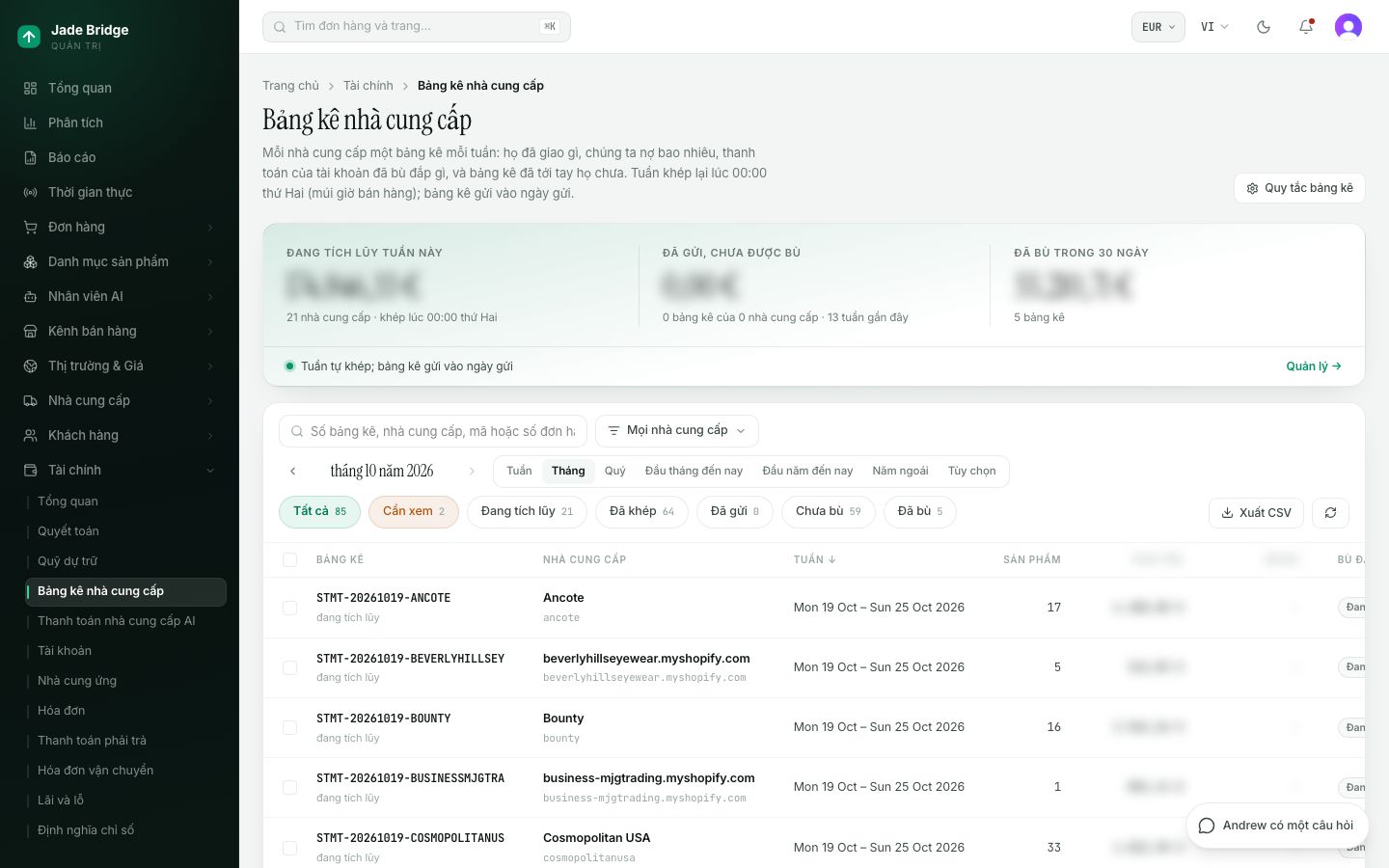Open notifications bell icon
1389x868 pixels.
click(1306, 27)
